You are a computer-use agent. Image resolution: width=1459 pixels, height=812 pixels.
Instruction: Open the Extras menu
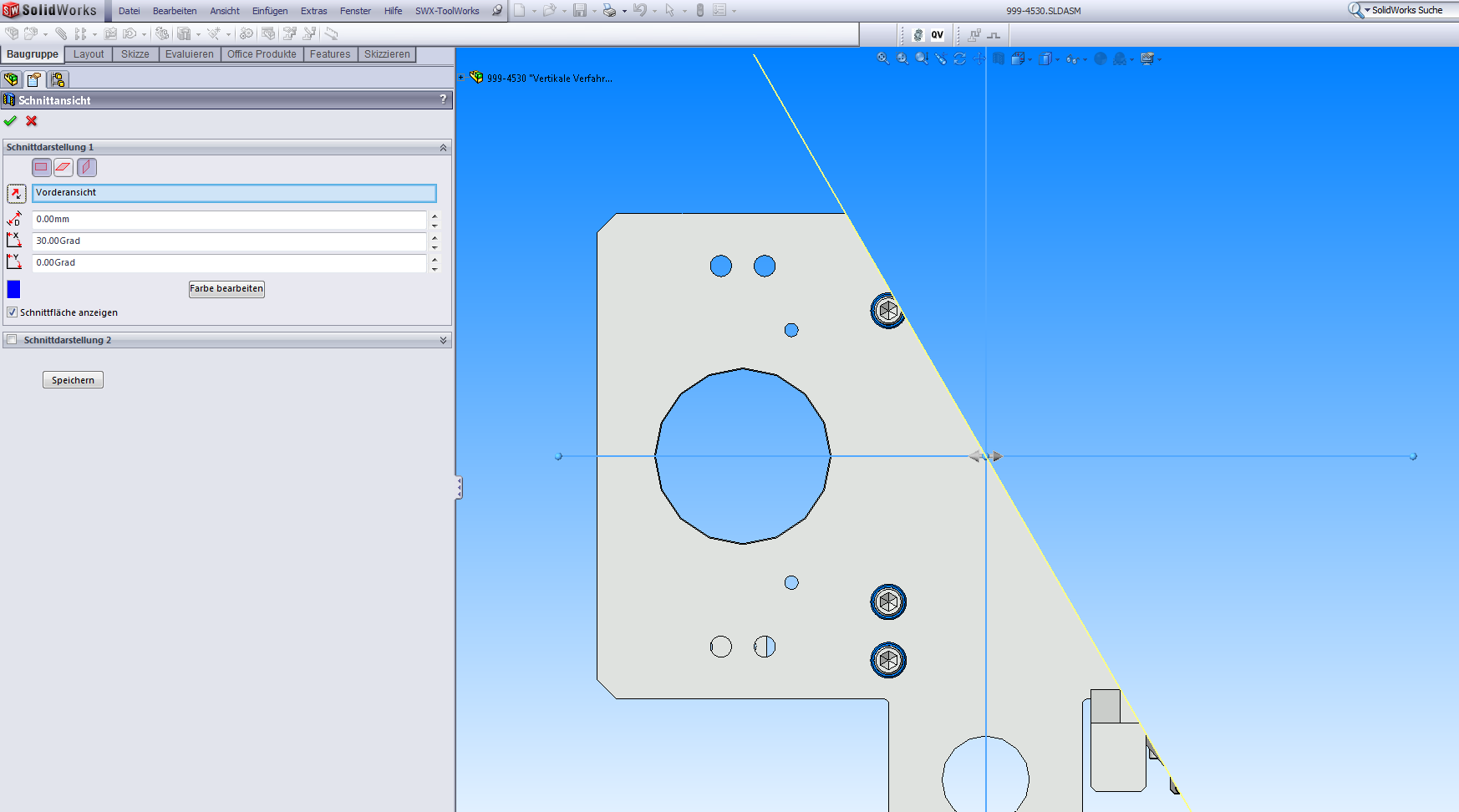[x=314, y=11]
